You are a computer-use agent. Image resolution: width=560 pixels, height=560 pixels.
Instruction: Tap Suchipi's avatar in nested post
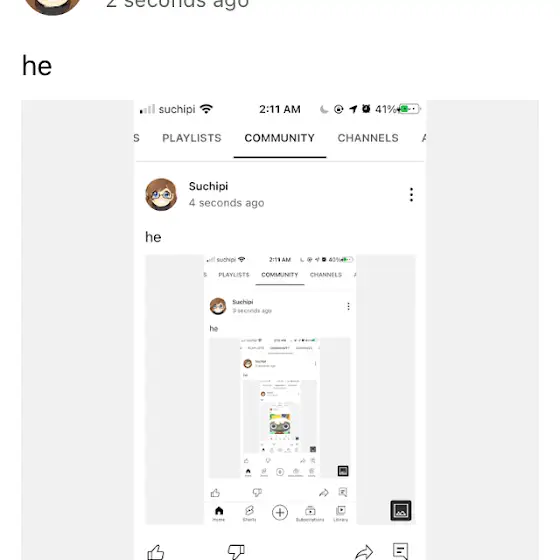161,195
